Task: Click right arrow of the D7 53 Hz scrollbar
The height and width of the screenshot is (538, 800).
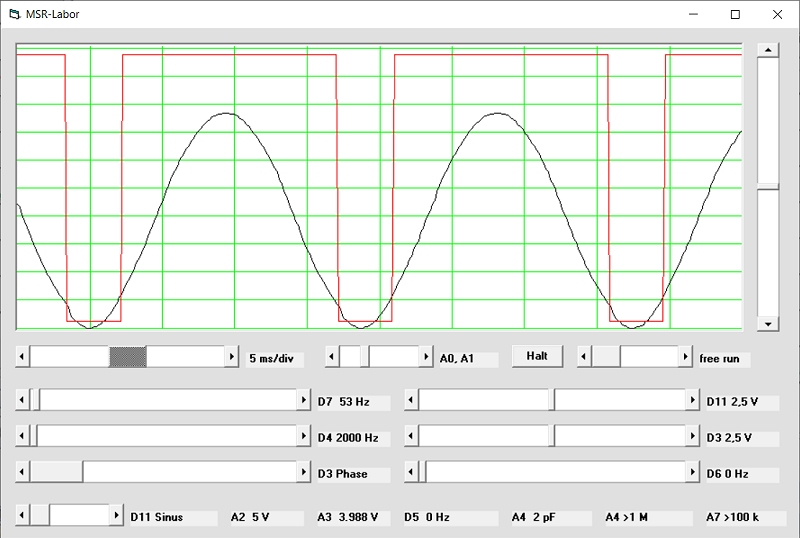Action: 304,400
